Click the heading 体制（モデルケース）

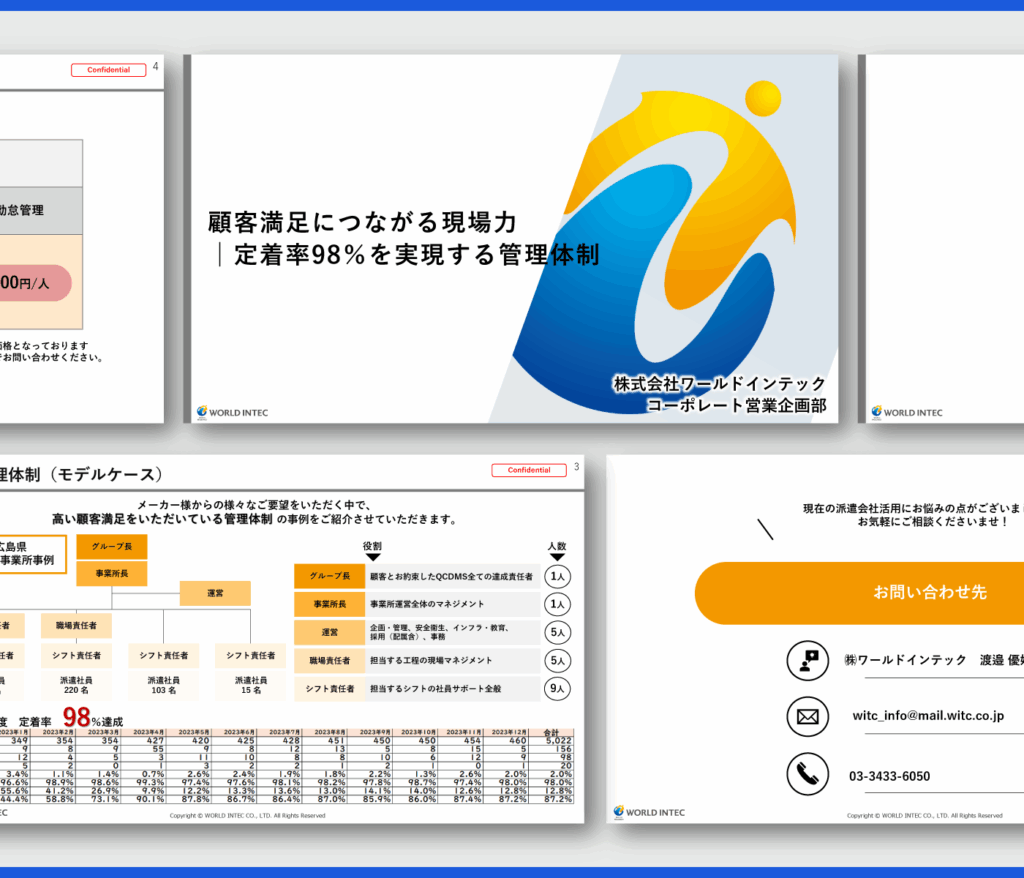(x=82, y=474)
